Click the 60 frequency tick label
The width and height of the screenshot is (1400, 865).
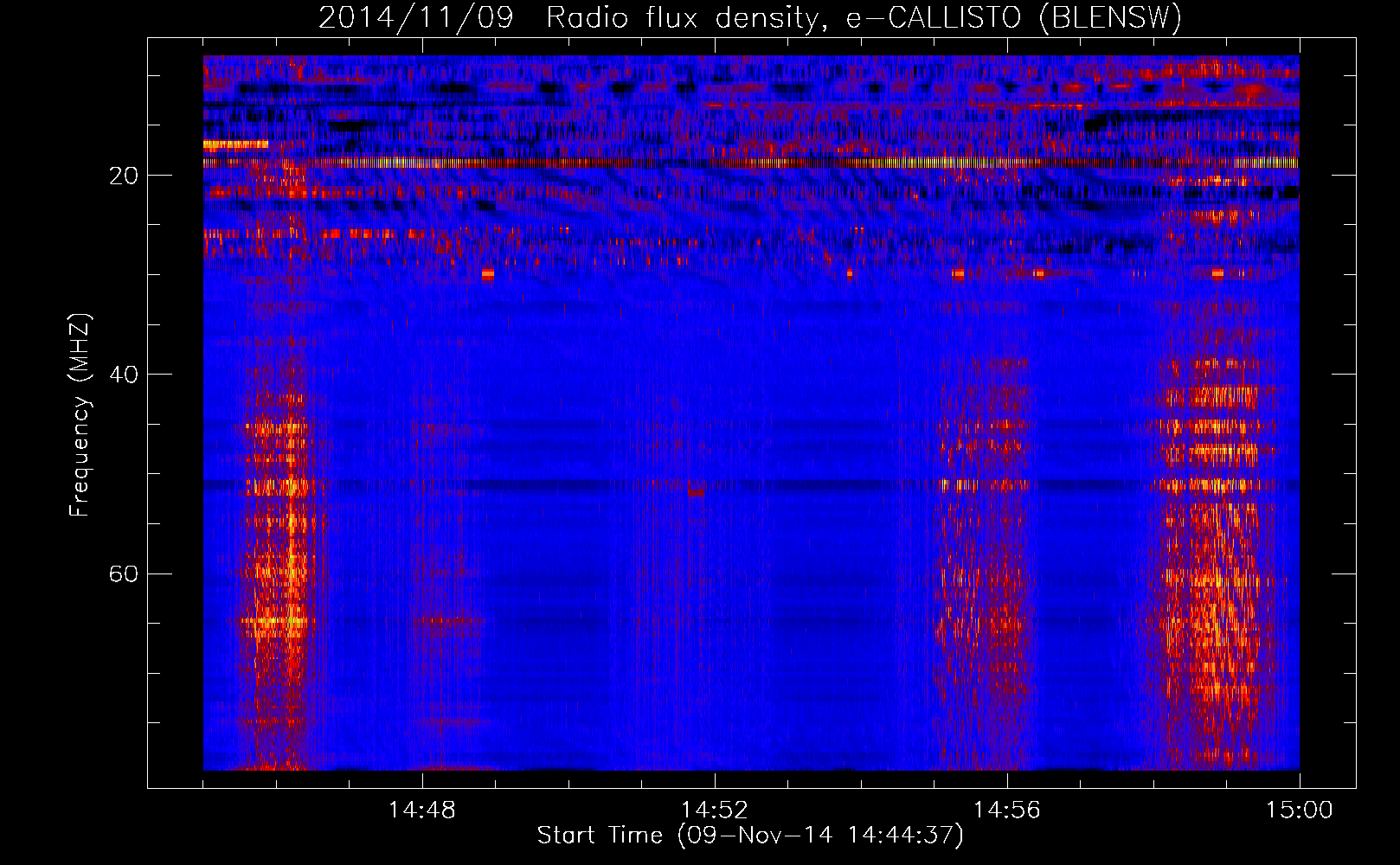click(x=124, y=574)
